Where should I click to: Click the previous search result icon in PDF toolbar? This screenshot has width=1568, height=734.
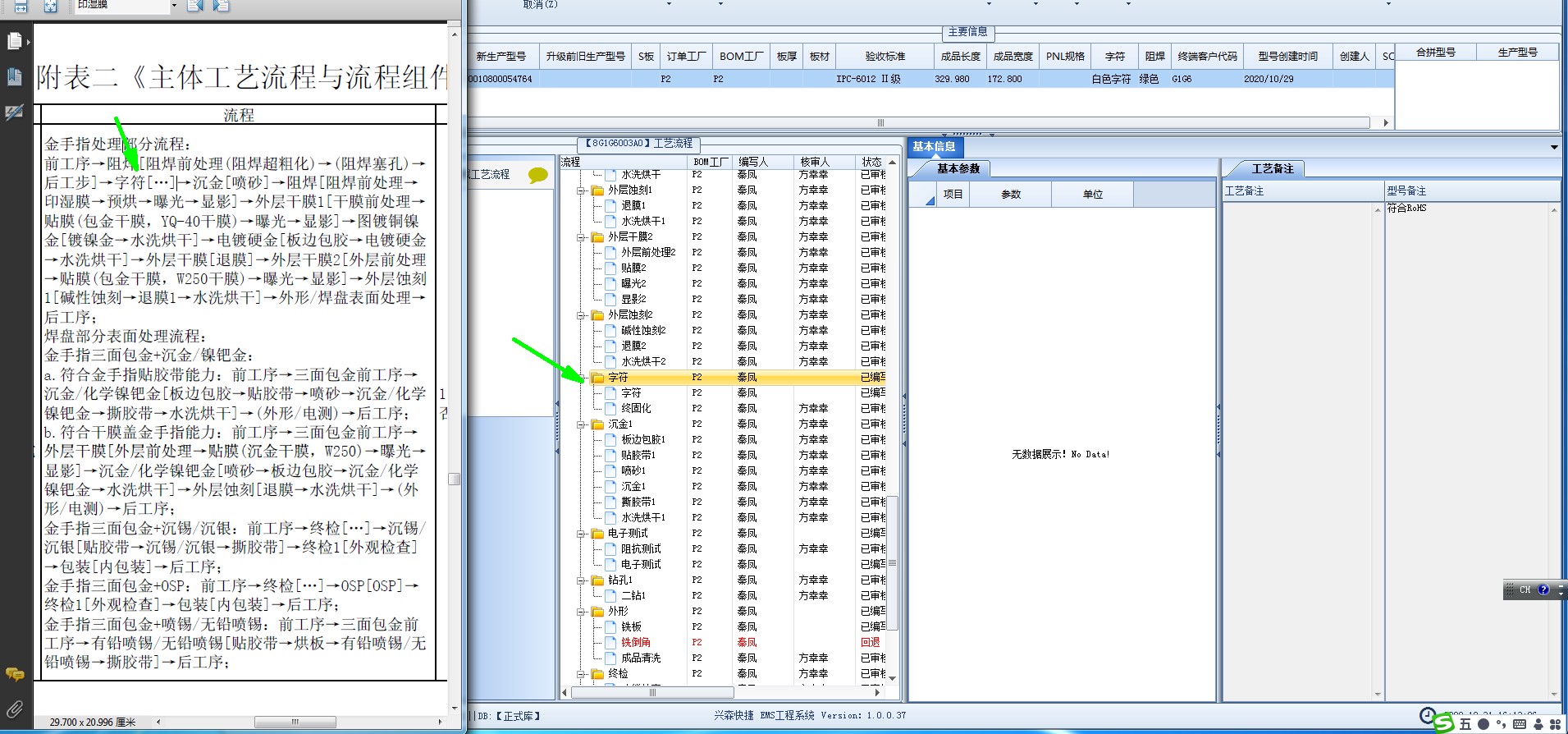coord(194,6)
